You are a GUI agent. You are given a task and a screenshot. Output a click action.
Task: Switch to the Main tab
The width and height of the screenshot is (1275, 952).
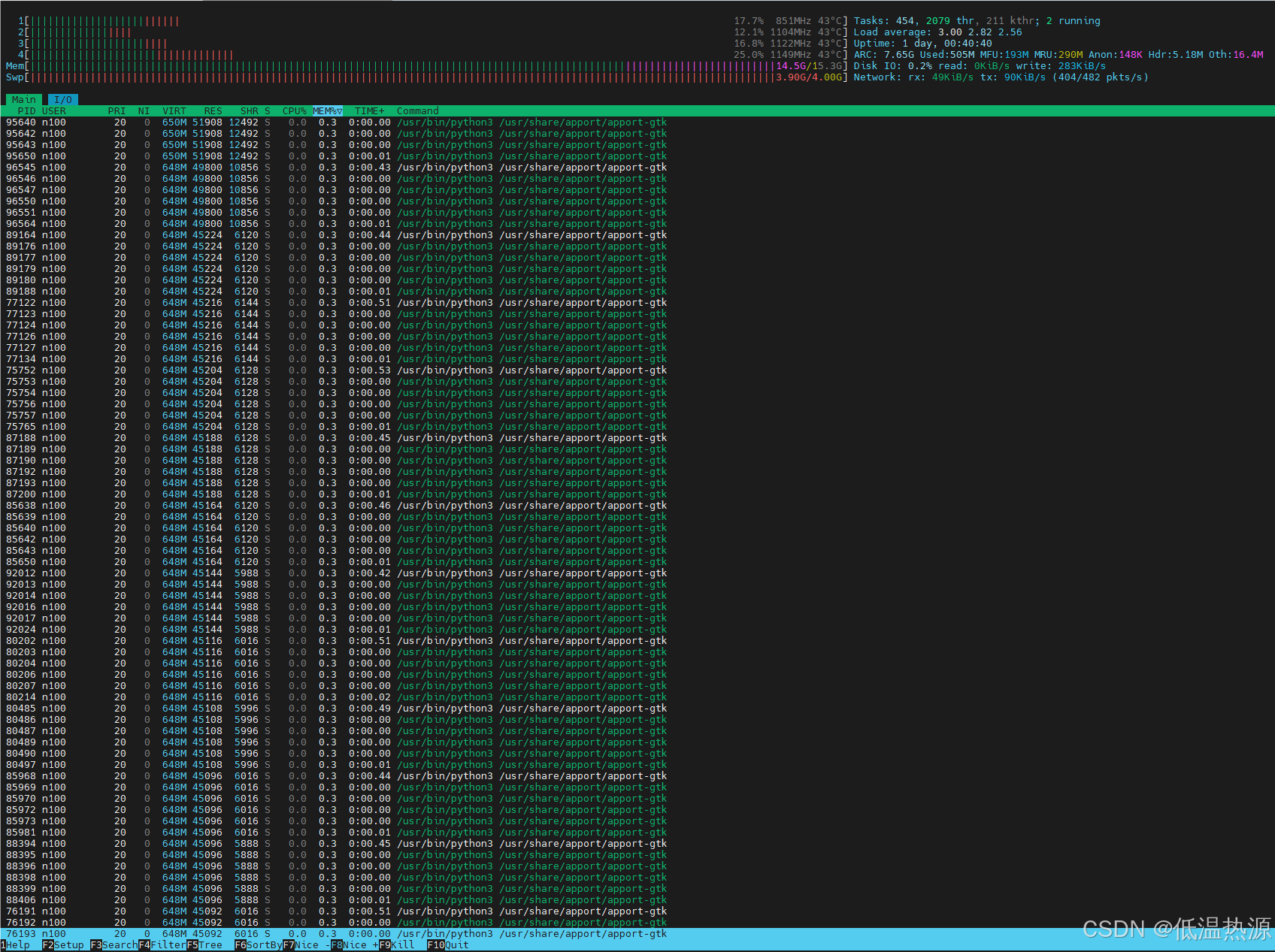[23, 100]
